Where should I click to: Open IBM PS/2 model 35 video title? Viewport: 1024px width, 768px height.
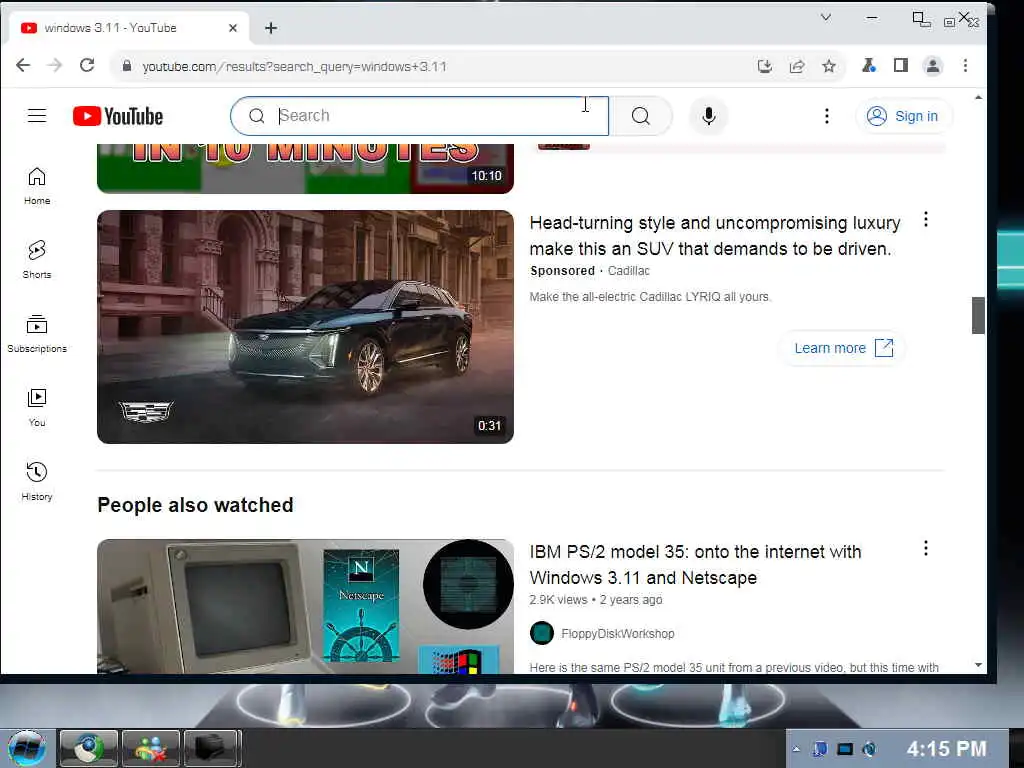[x=695, y=565]
